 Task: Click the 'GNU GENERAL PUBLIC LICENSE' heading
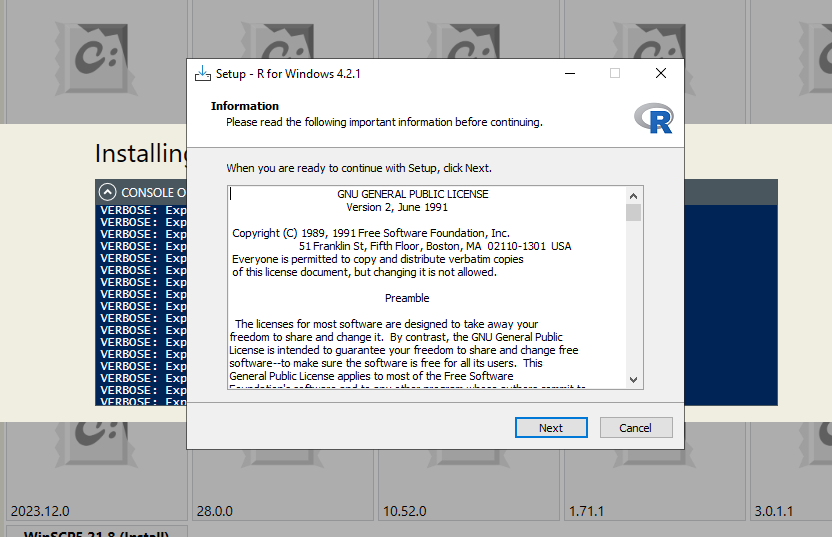click(x=412, y=194)
